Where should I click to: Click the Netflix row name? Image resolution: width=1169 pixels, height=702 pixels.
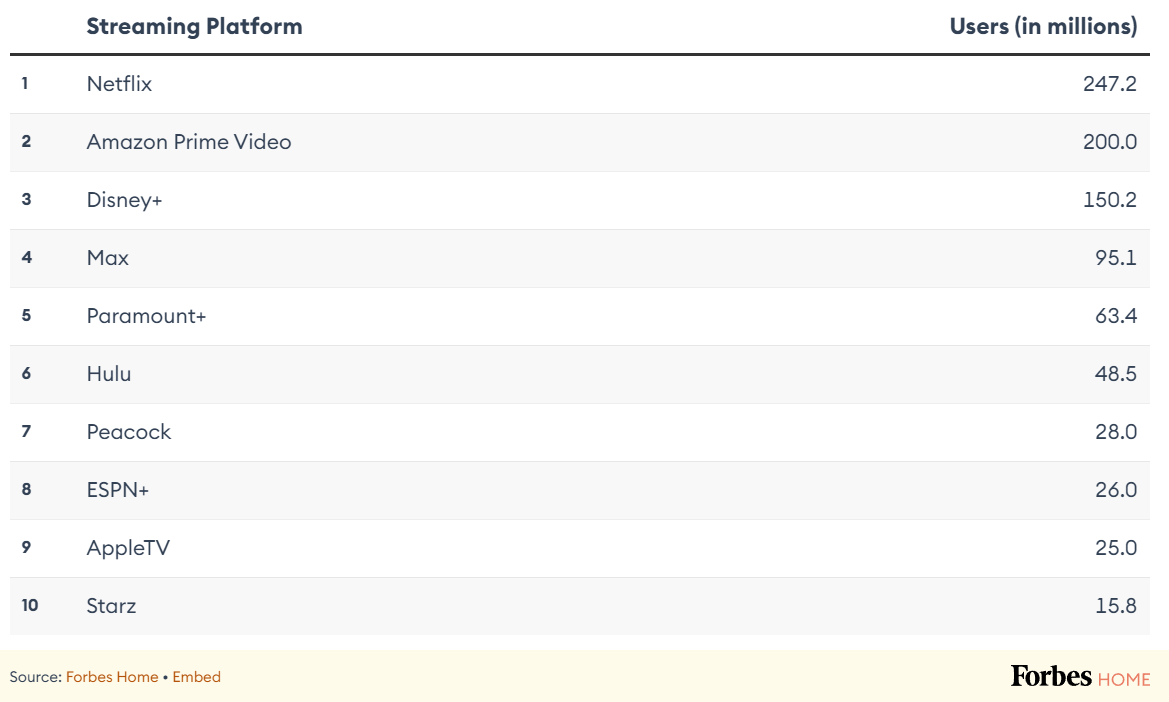(119, 83)
